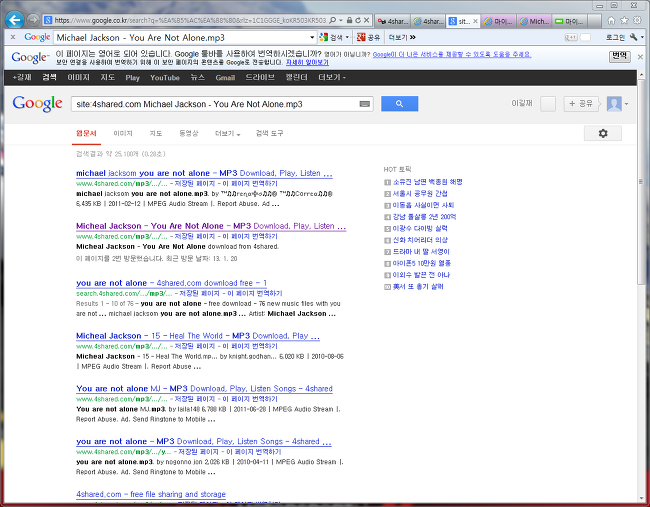This screenshot has height=507, width=650.
Task: Select Gmail in the black navigation bar
Action: tap(225, 78)
